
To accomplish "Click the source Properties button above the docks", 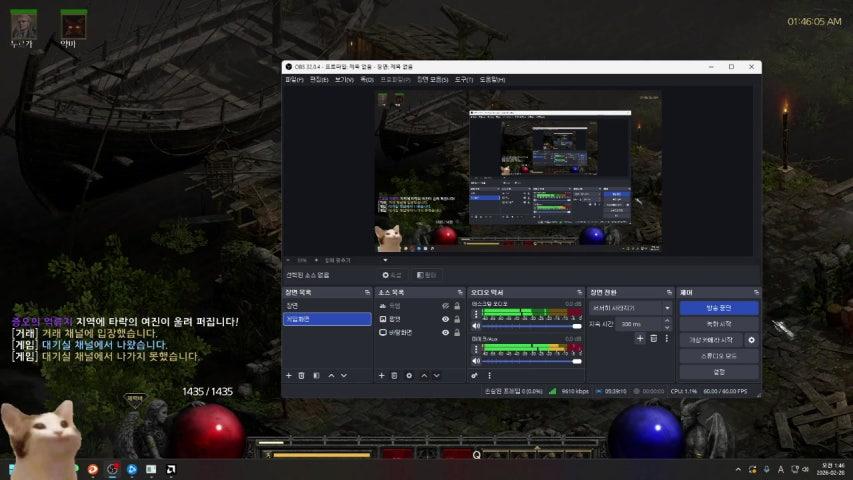I will pos(392,275).
